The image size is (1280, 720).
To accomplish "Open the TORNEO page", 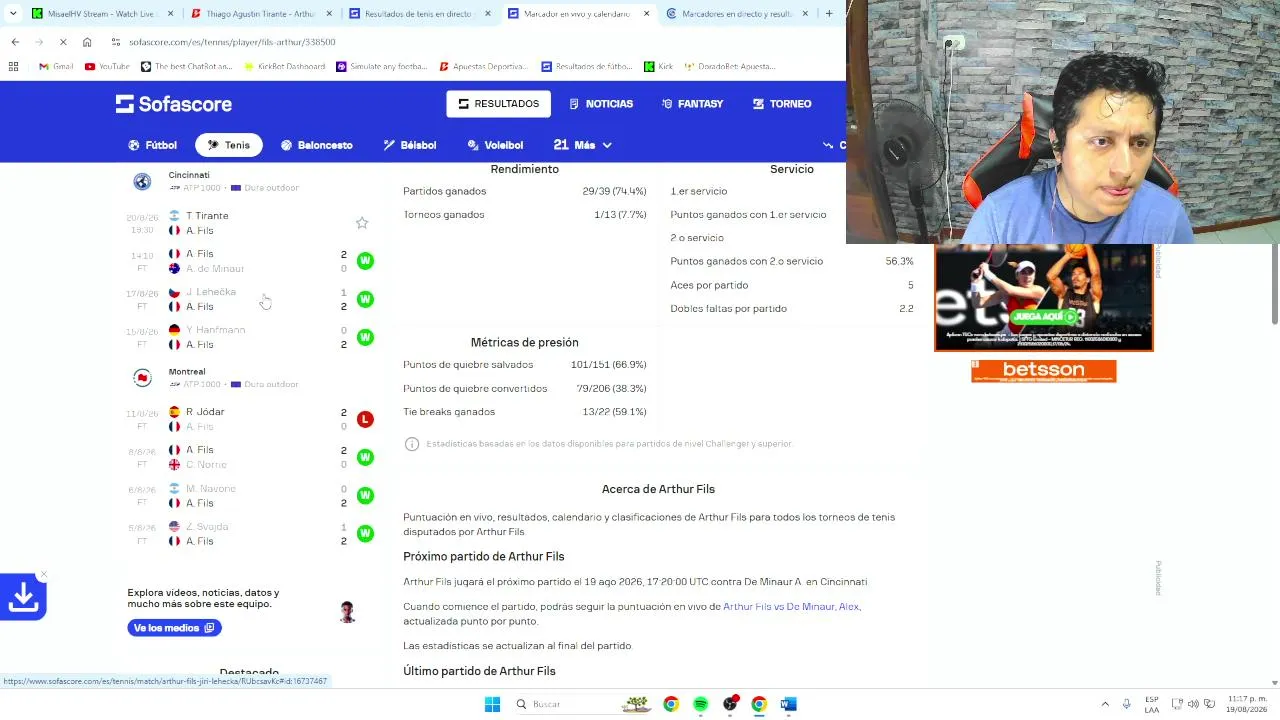I will 782,104.
